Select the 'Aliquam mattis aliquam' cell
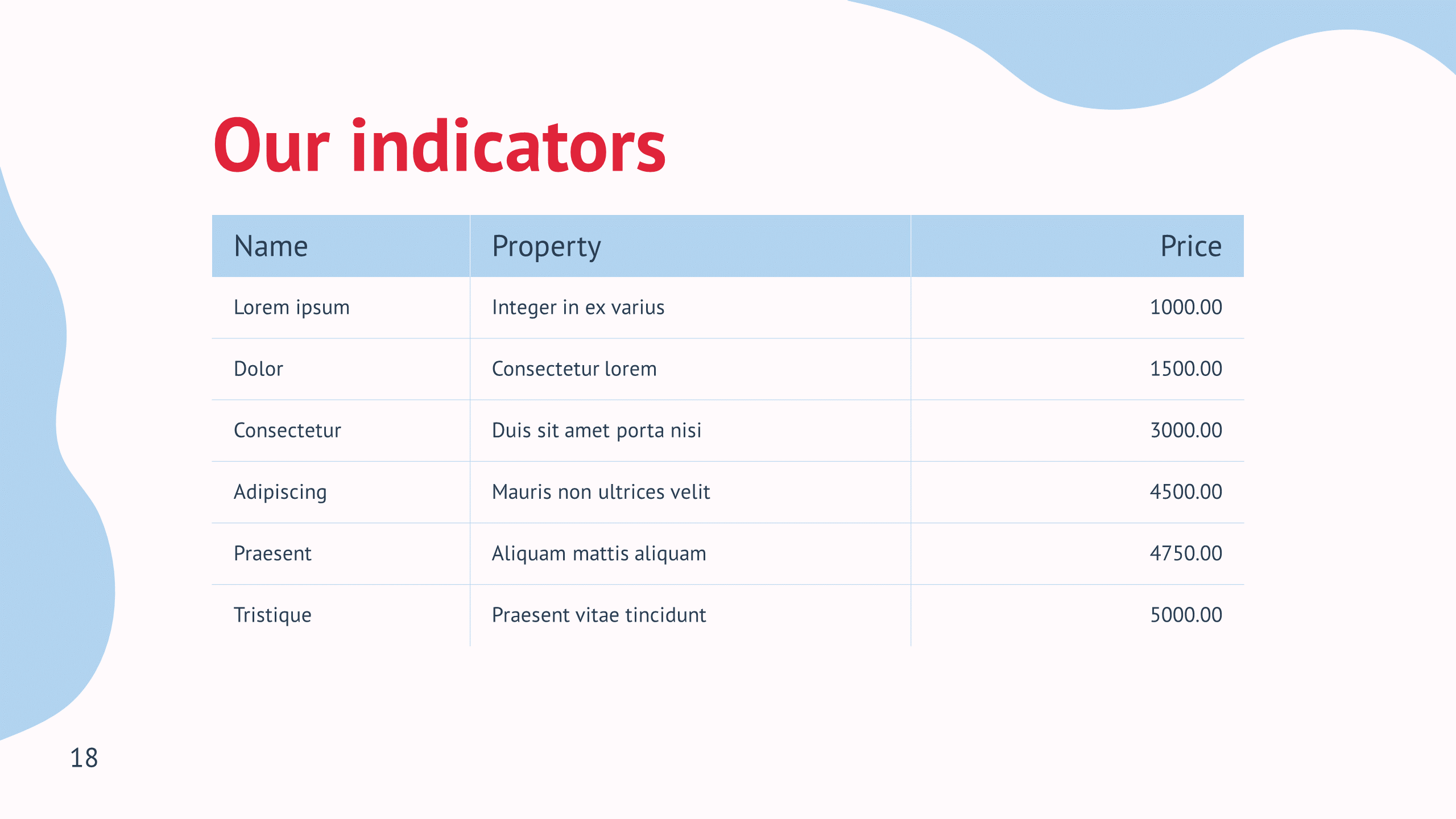The height and width of the screenshot is (819, 1456). [599, 553]
